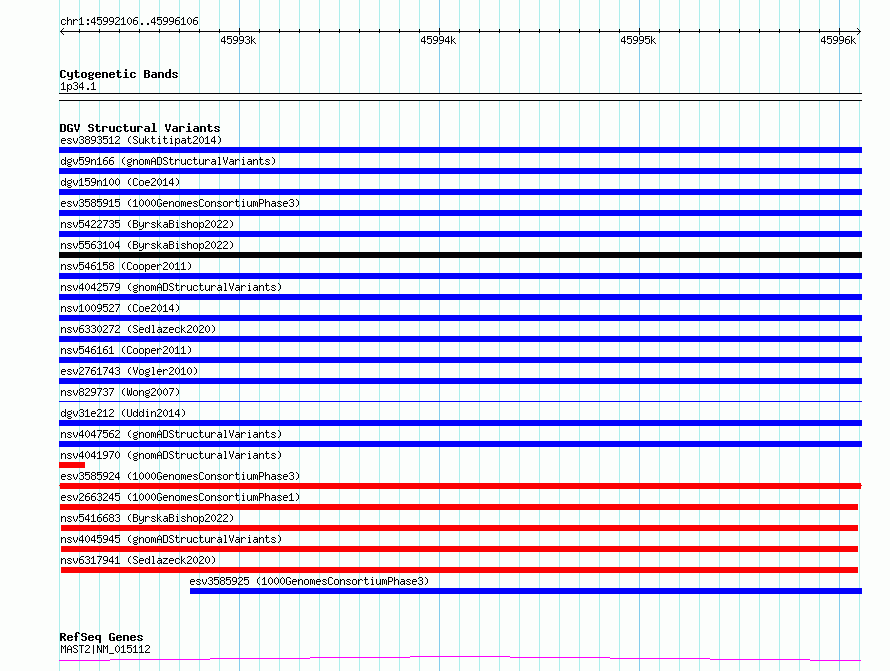
Task: Click the red bar below nsv5416683
Action: 459,528
